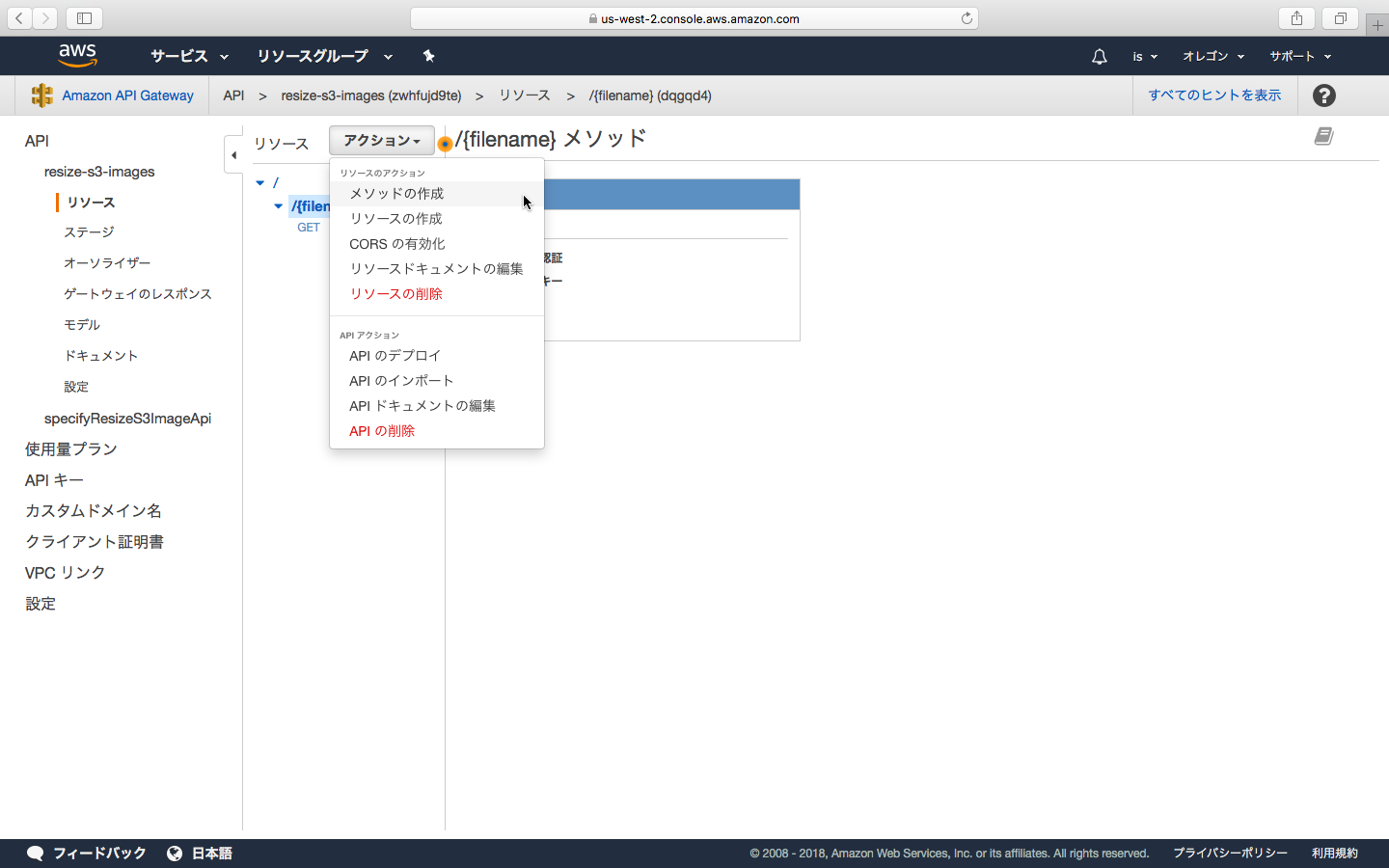Open VPC リンク in the sidebar
Screen dimensions: 1389x868
65,573
